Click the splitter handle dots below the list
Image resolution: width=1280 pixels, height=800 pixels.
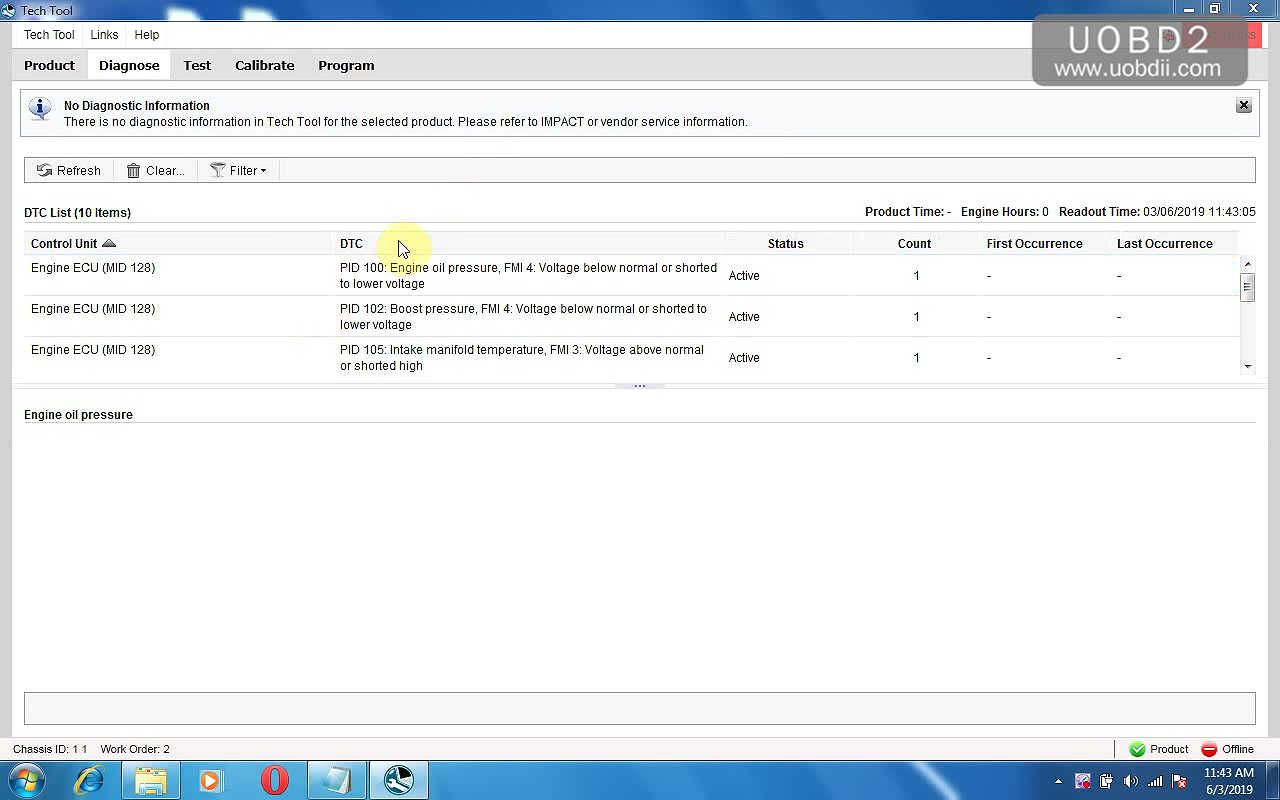[x=639, y=385]
